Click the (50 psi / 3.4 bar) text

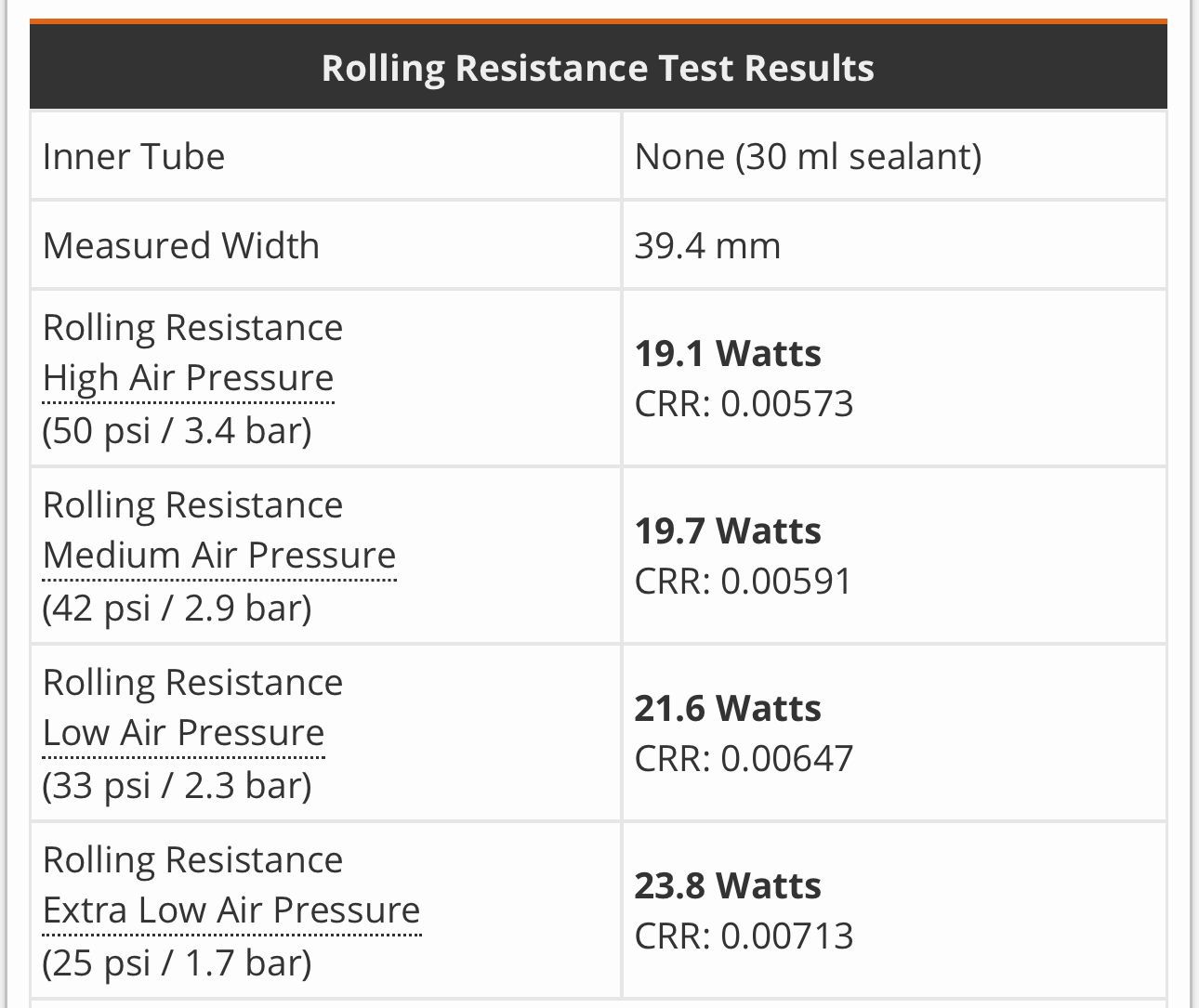tap(177, 431)
